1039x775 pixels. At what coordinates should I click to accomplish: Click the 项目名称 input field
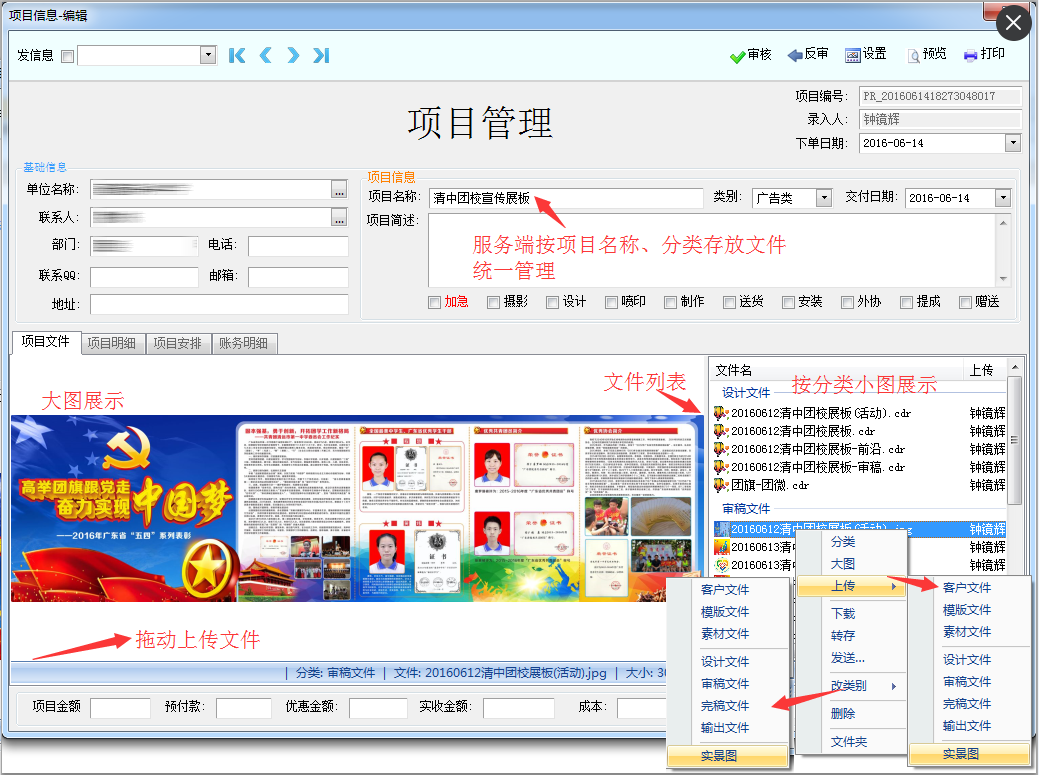(565, 198)
